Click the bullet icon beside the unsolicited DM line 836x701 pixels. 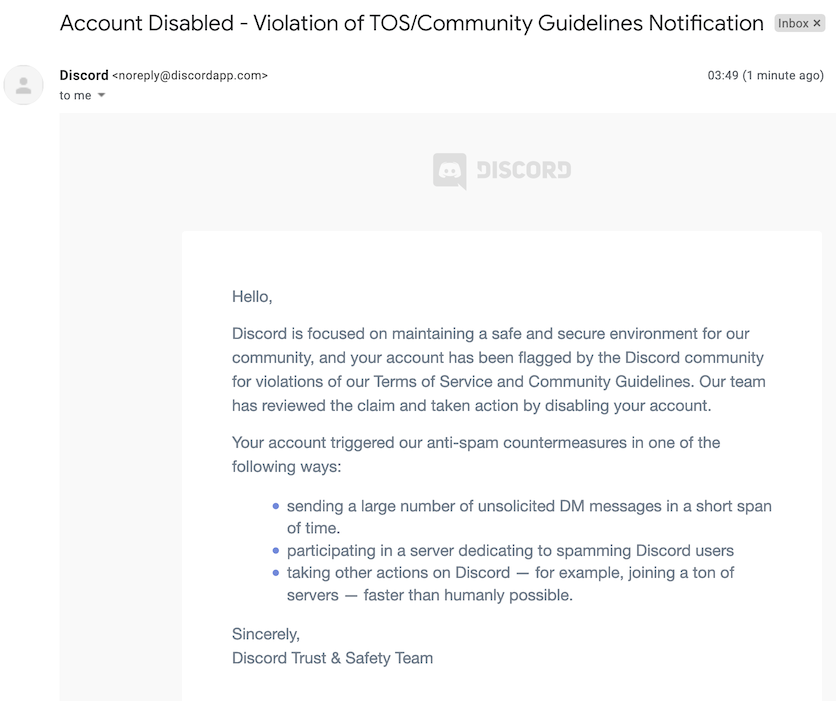276,506
